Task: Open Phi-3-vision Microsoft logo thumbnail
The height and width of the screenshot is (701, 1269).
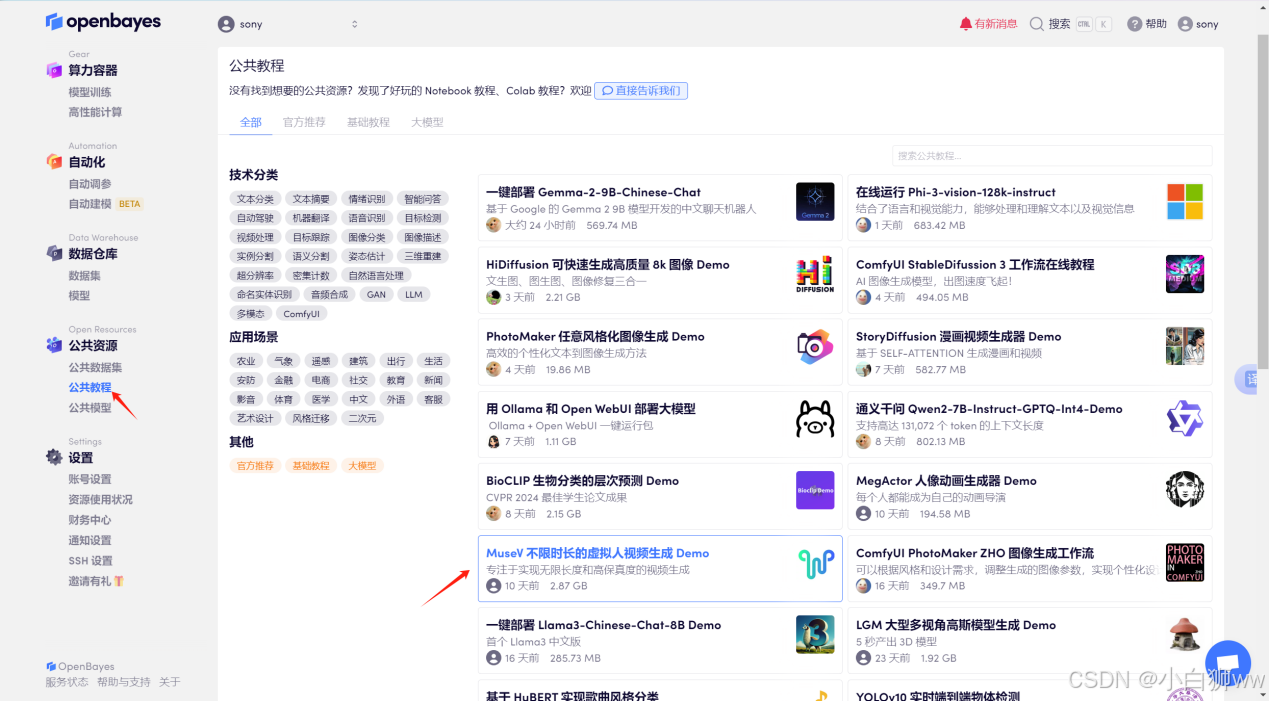Action: (1185, 202)
